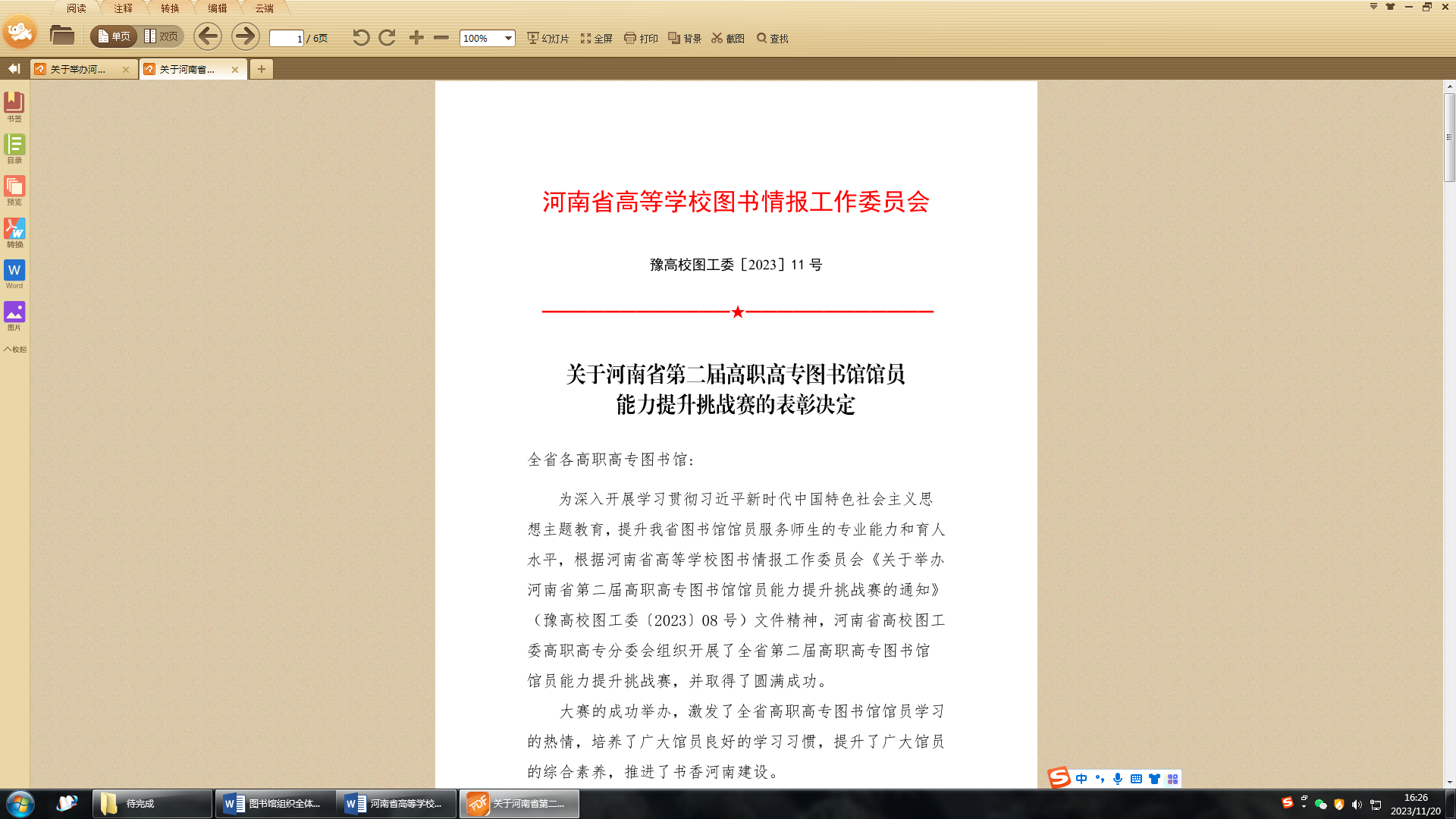The image size is (1456, 819).
Task: Open the Sogou toolbox grid icon
Action: pyautogui.click(x=1172, y=779)
